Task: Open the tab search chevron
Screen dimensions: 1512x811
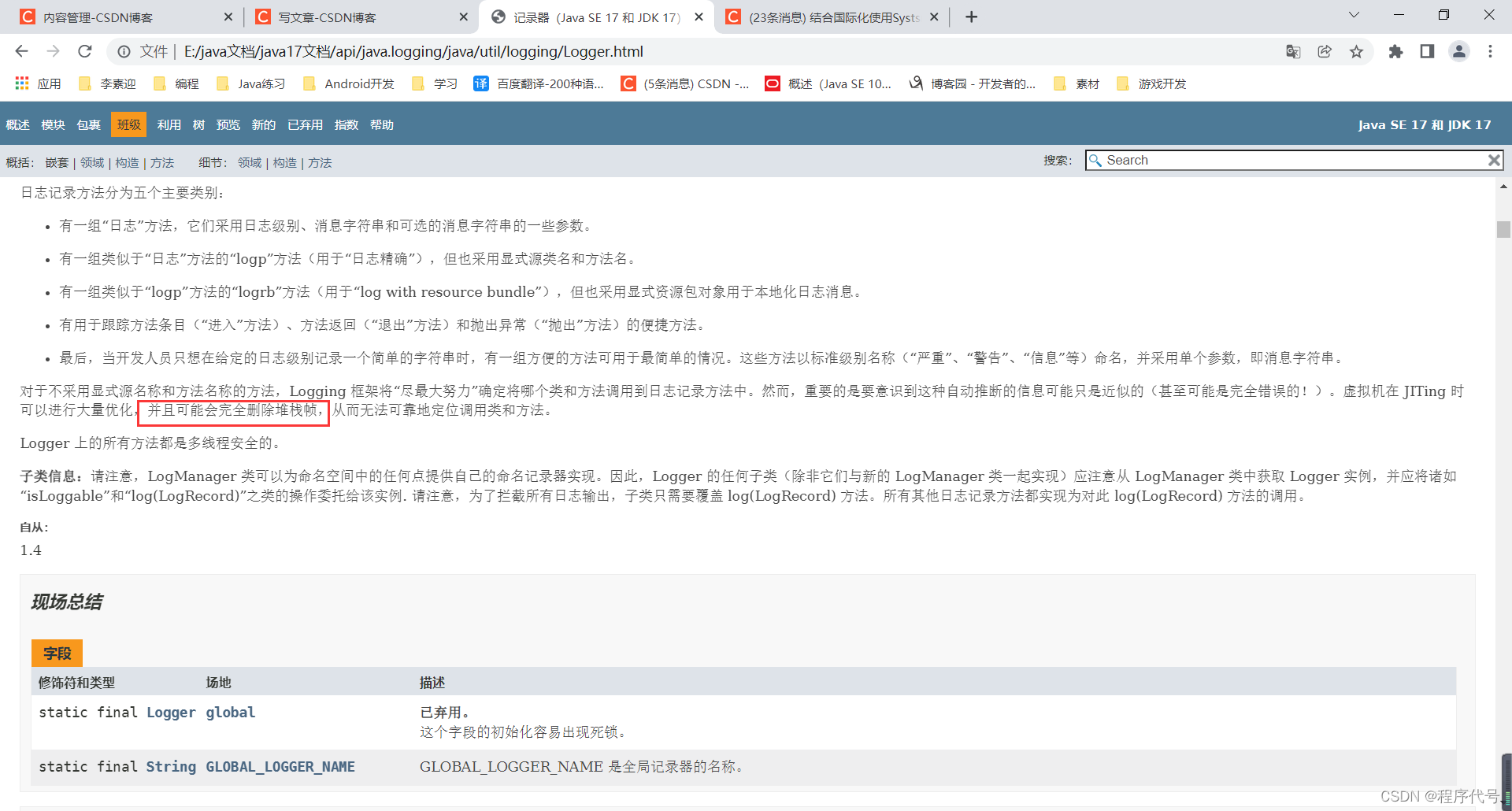Action: pos(1354,15)
